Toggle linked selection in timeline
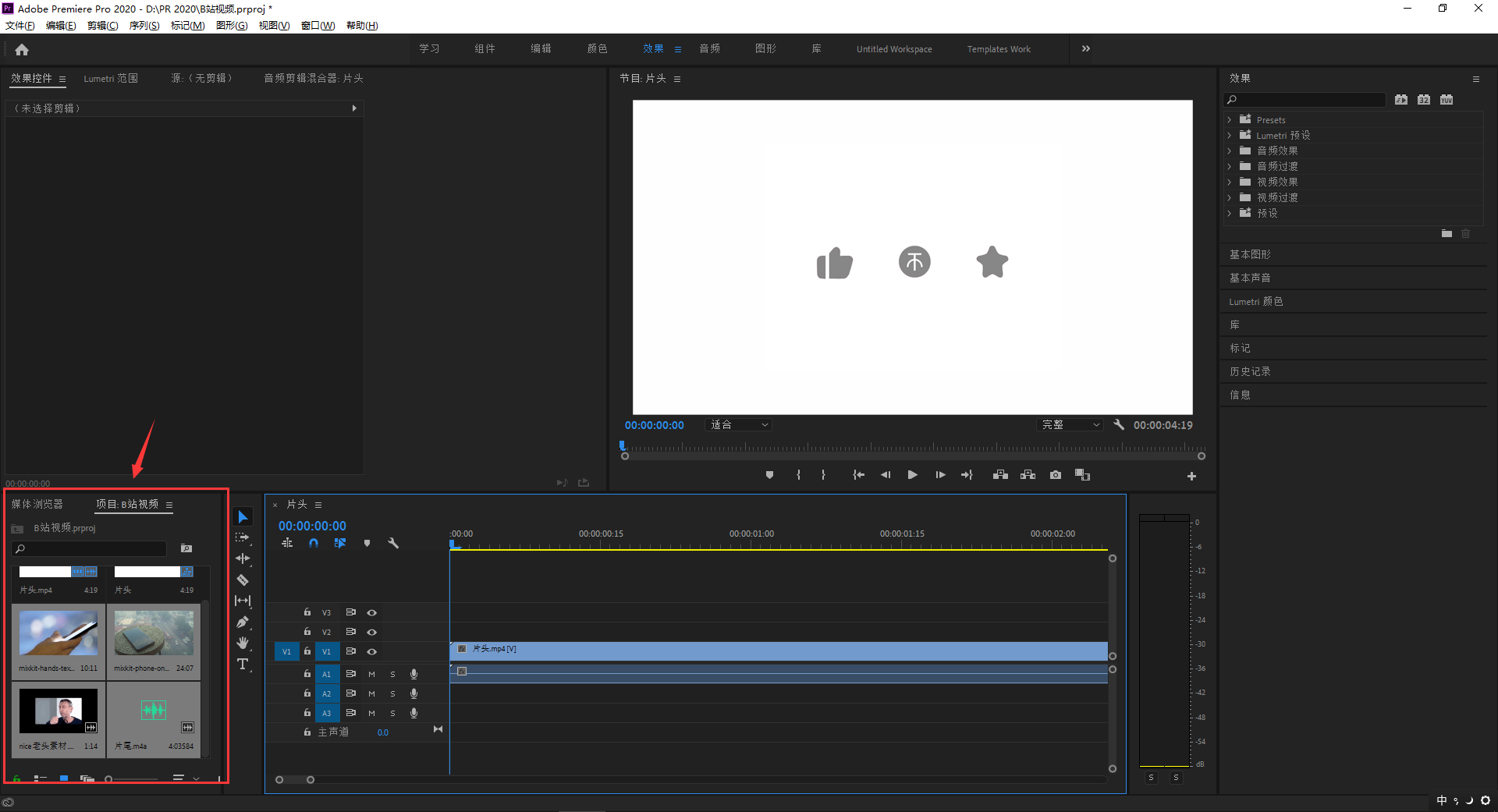The height and width of the screenshot is (812, 1498). (x=340, y=543)
